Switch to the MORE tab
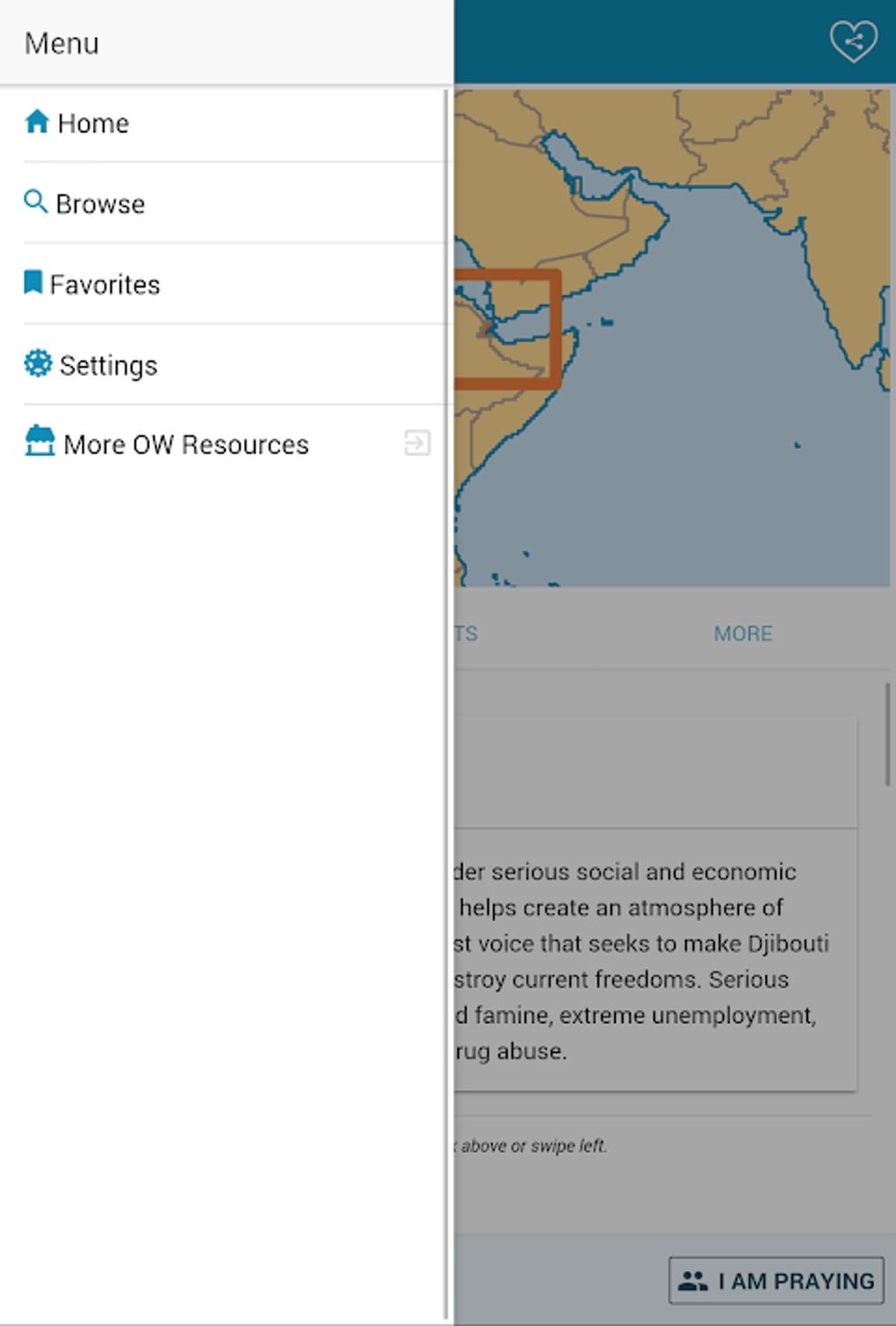 tap(743, 634)
